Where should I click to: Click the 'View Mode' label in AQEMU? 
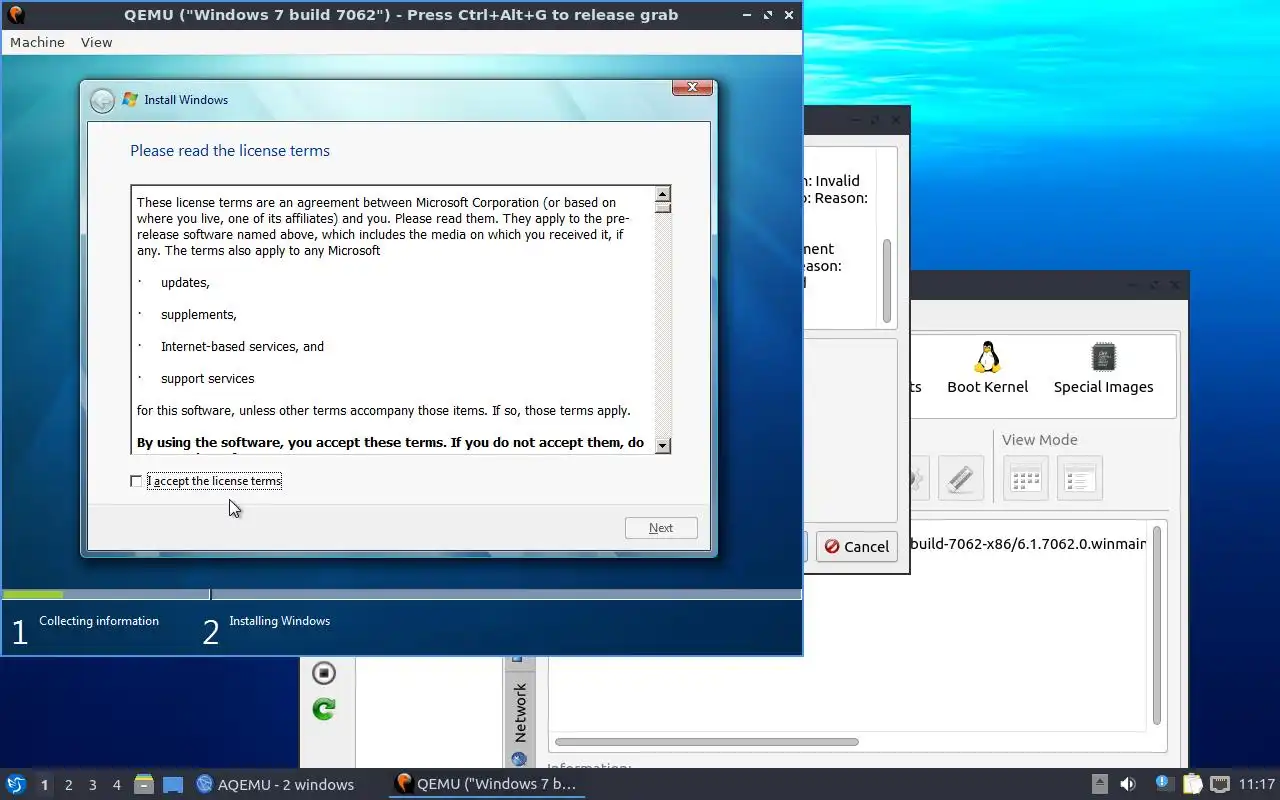[1039, 440]
